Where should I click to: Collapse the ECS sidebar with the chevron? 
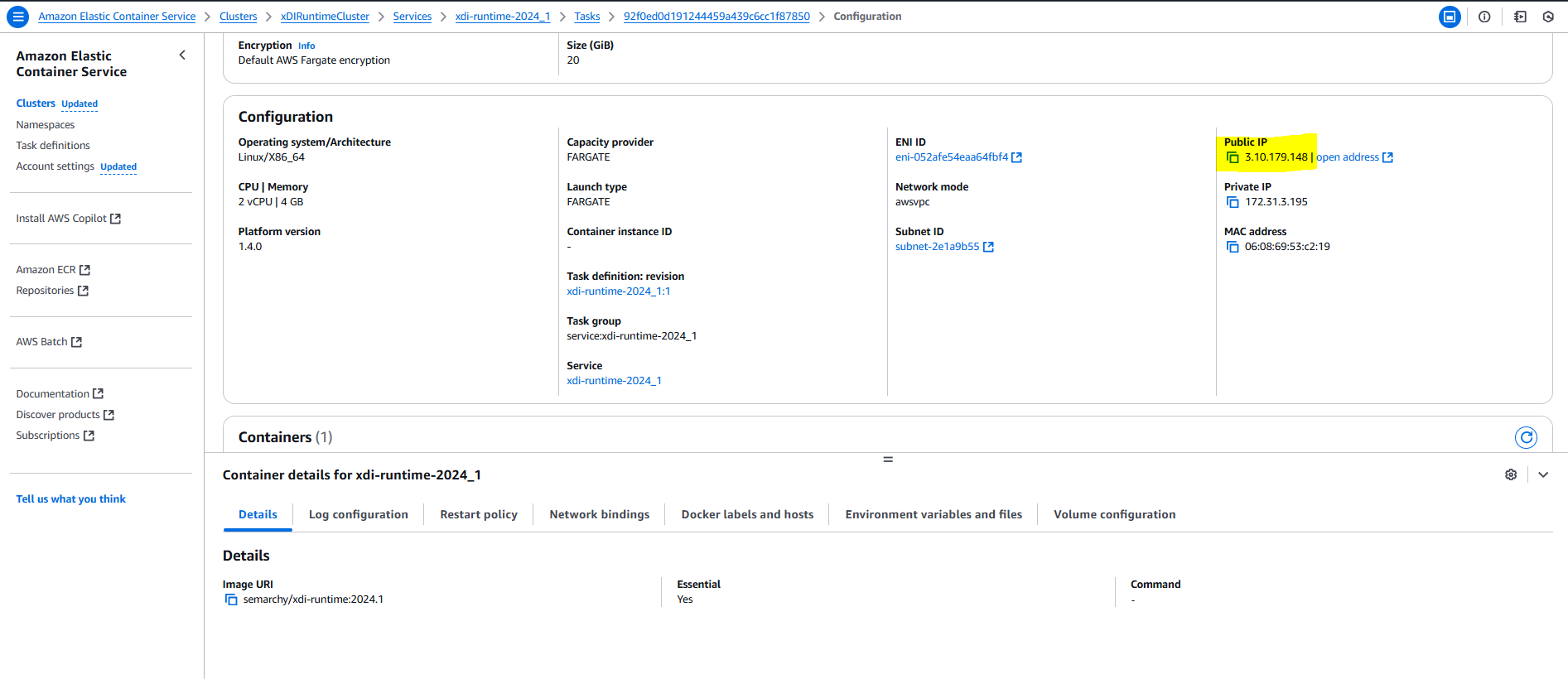(x=182, y=55)
